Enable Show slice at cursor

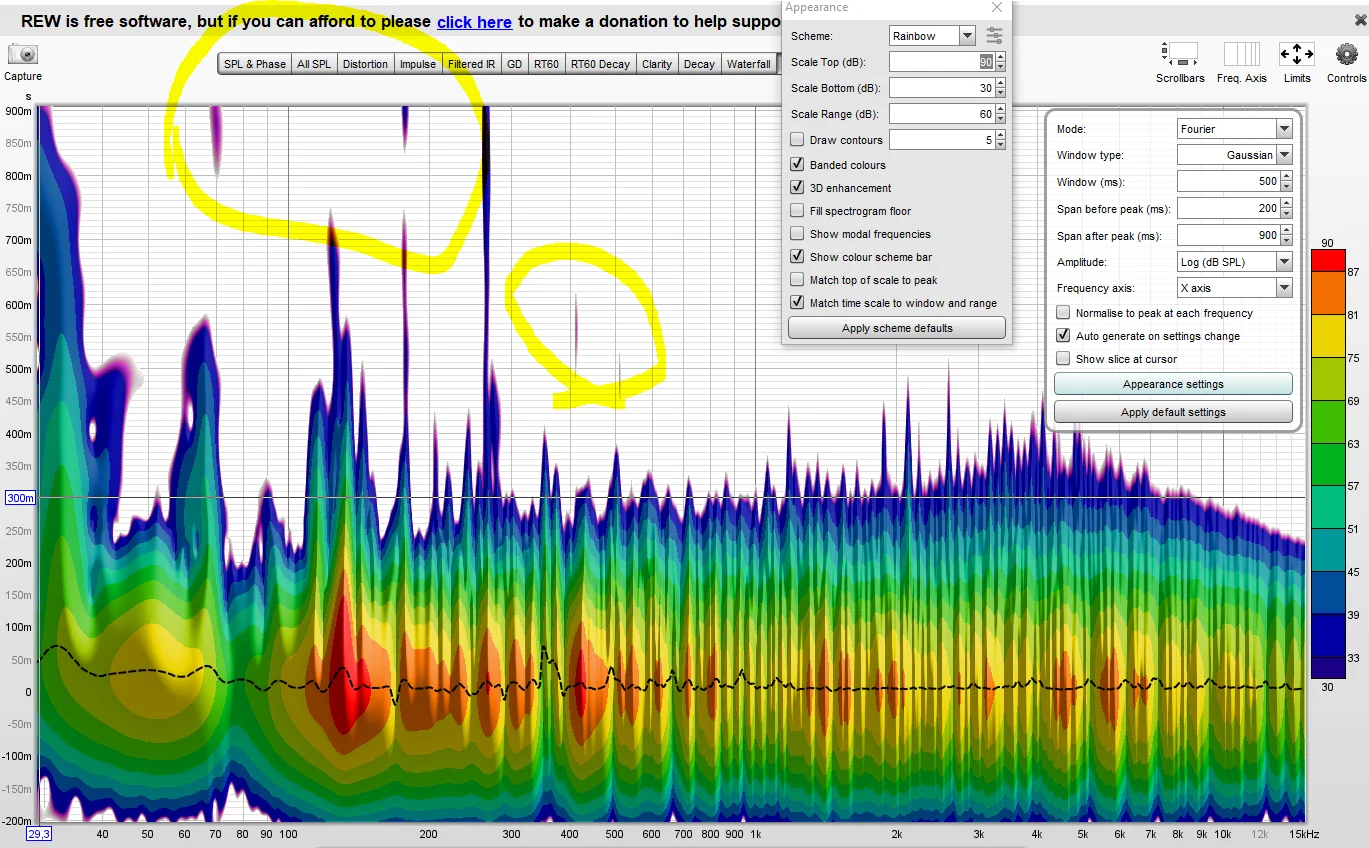1063,359
